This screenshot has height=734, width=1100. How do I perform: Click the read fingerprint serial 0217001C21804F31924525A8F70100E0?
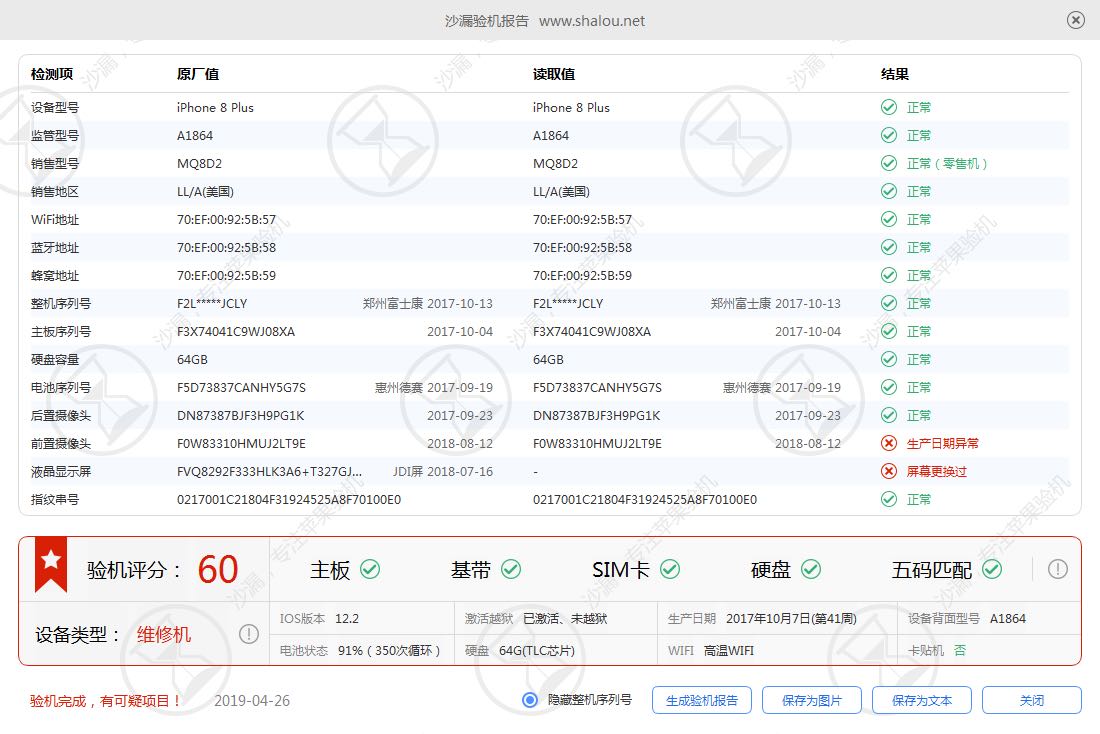pos(645,500)
